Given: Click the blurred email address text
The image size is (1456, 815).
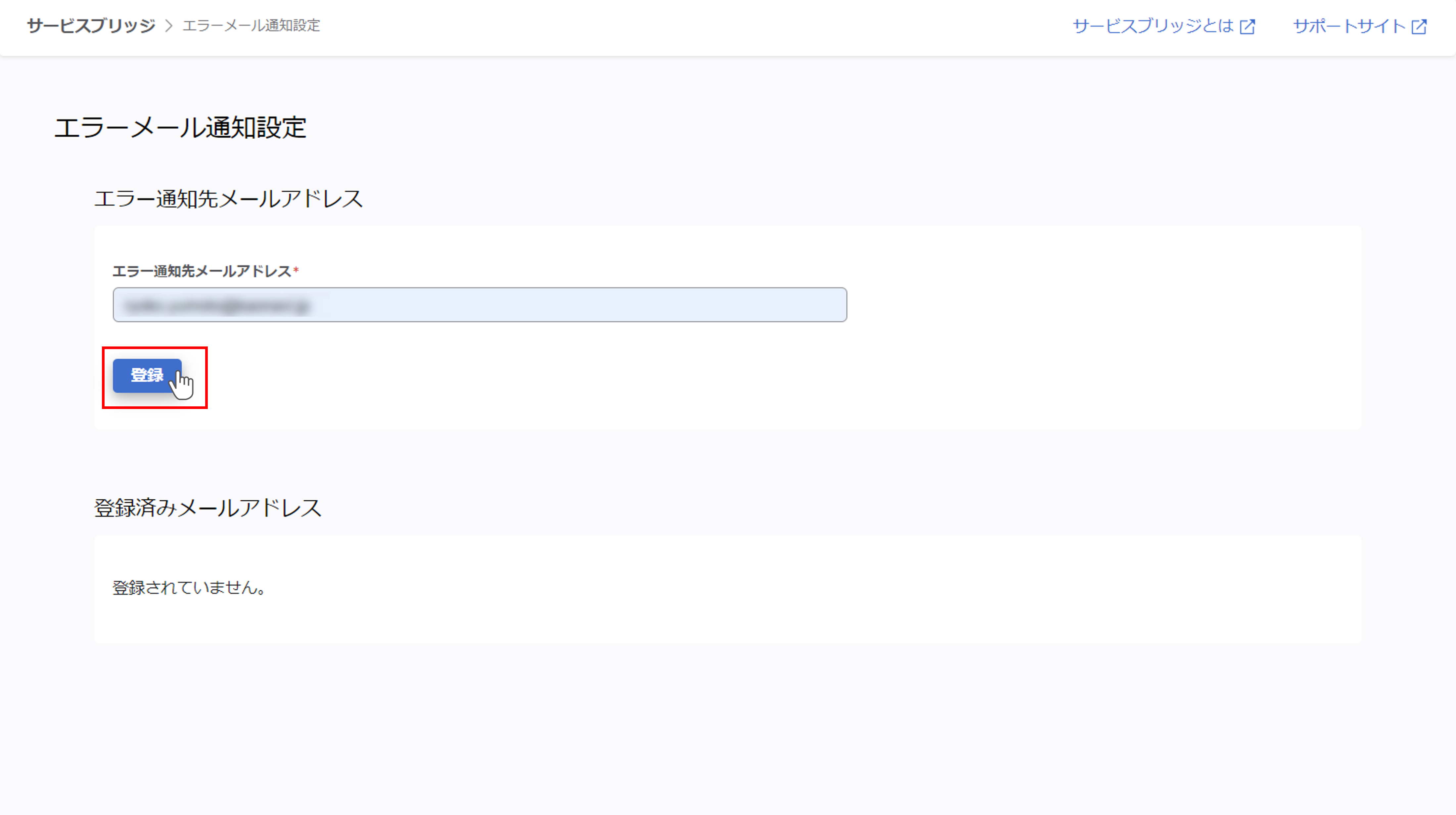Looking at the screenshot, I should pos(217,306).
